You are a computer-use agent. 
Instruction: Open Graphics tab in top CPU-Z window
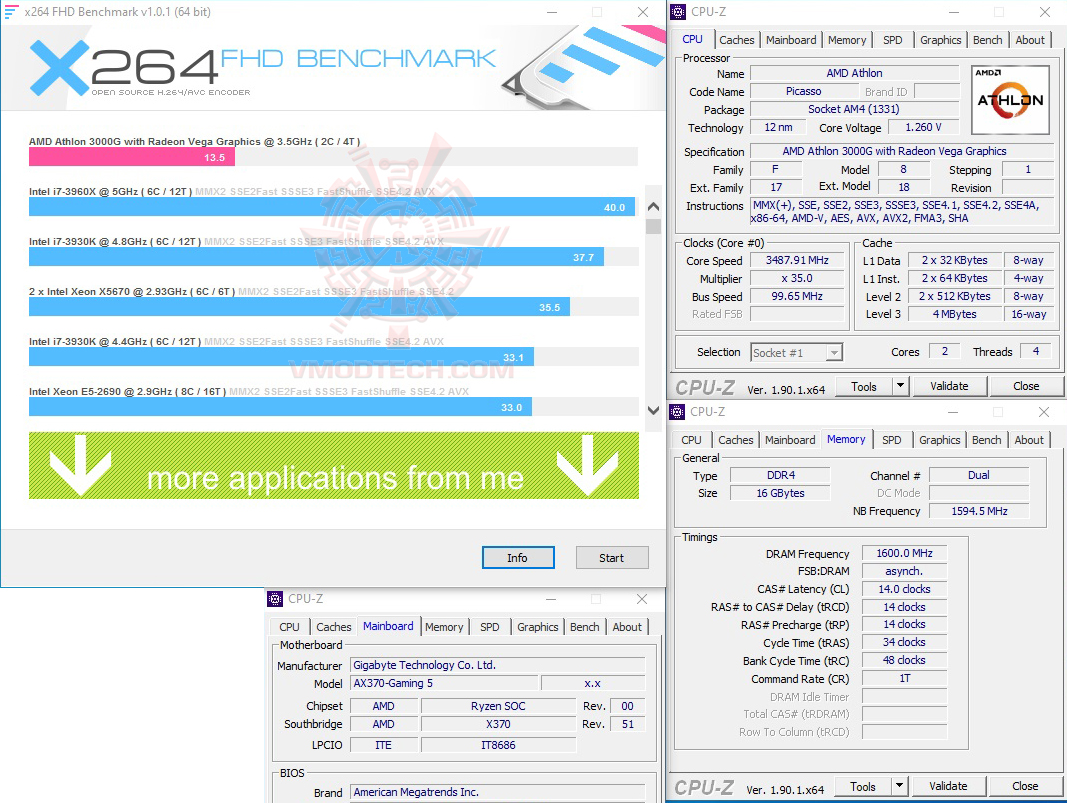coord(940,40)
